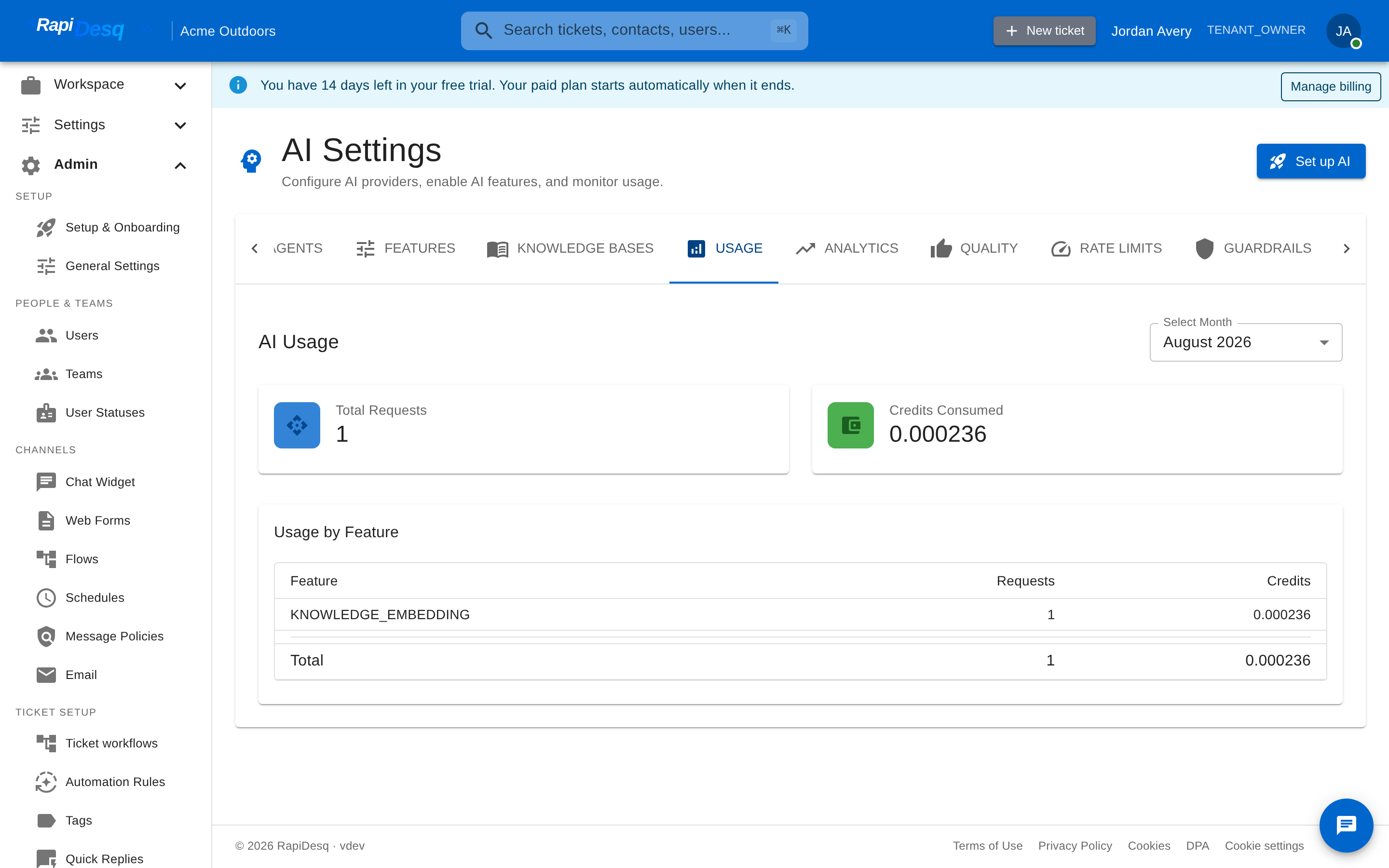Open User Statuses in sidebar

[x=106, y=412]
